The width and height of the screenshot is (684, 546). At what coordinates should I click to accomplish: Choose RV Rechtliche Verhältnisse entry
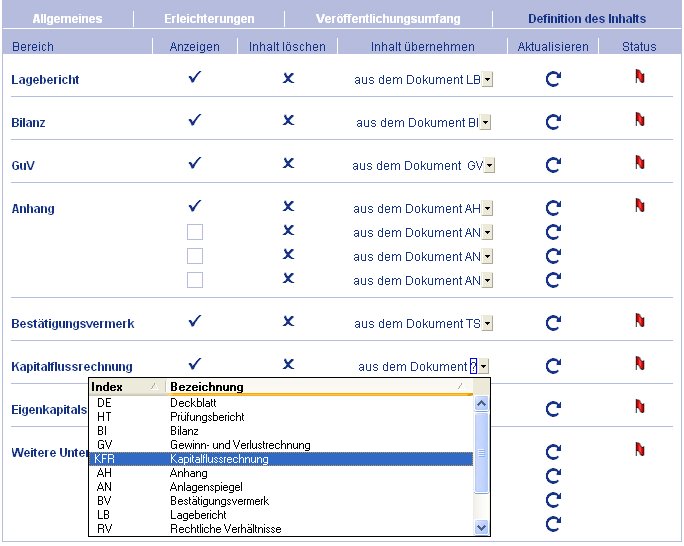[x=281, y=529]
